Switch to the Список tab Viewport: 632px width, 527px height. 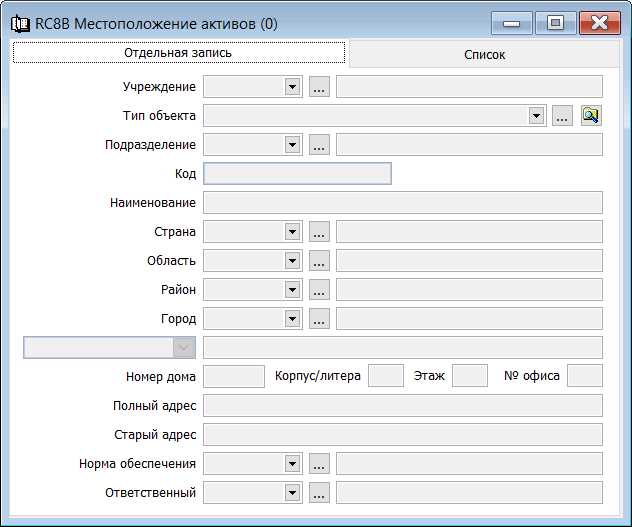484,55
